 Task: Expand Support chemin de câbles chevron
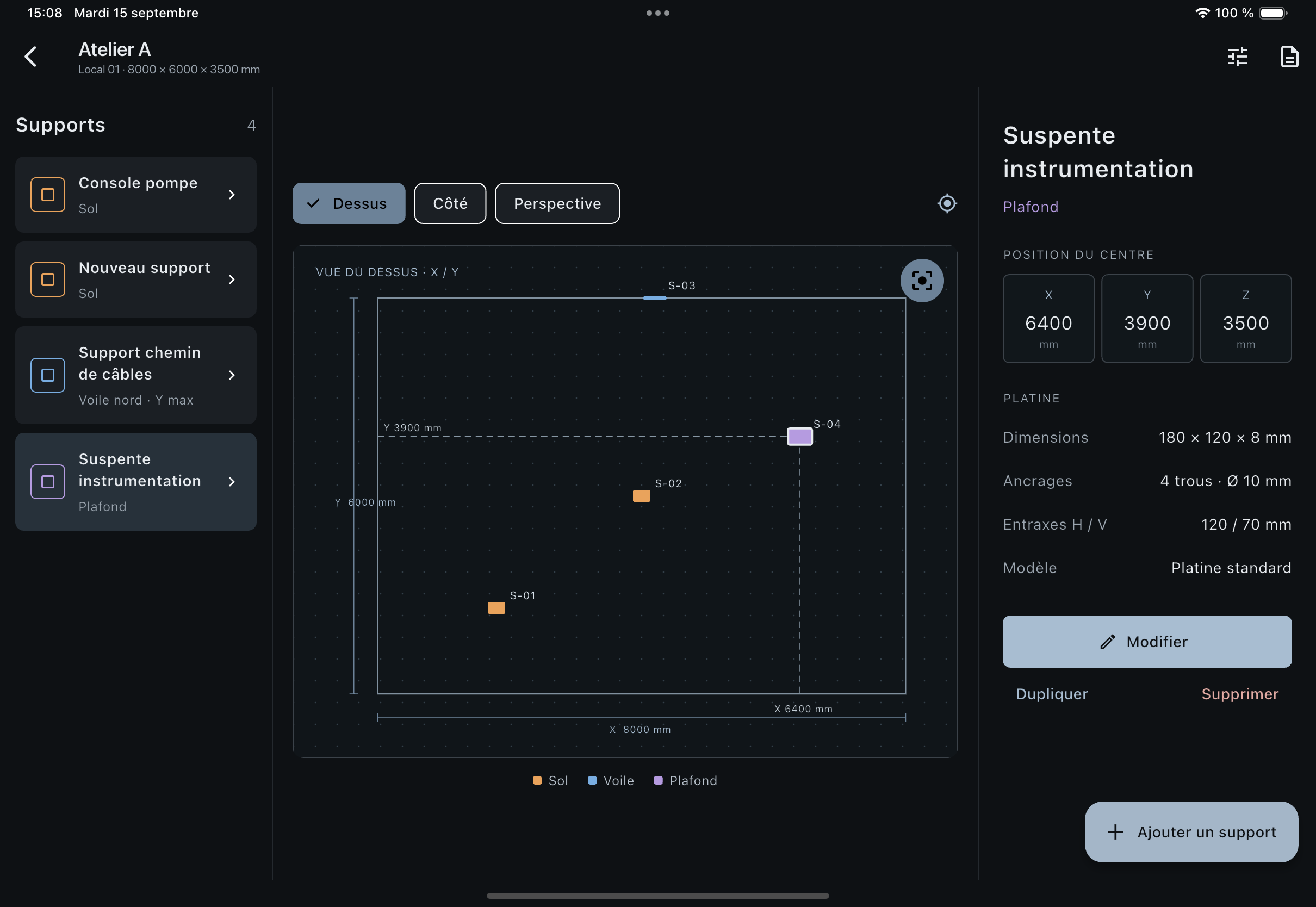click(x=231, y=375)
